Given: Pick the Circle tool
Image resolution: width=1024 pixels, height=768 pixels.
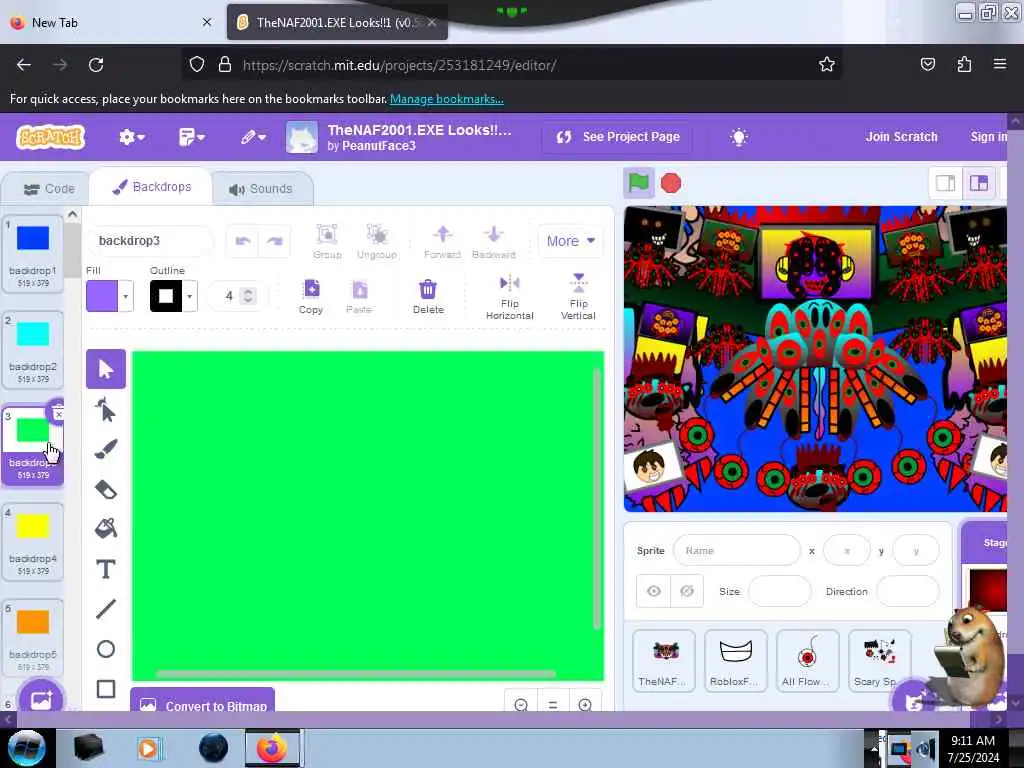Looking at the screenshot, I should [x=106, y=648].
